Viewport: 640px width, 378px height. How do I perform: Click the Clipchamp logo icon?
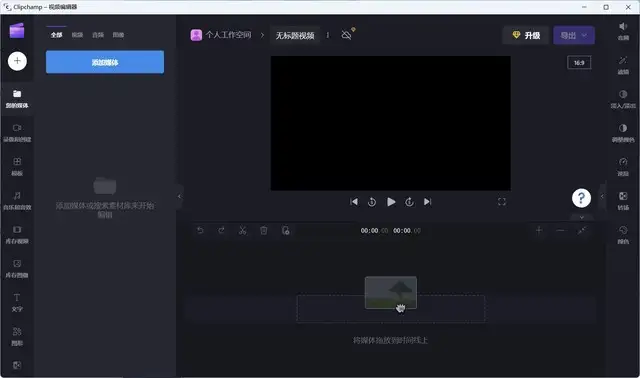click(x=17, y=31)
